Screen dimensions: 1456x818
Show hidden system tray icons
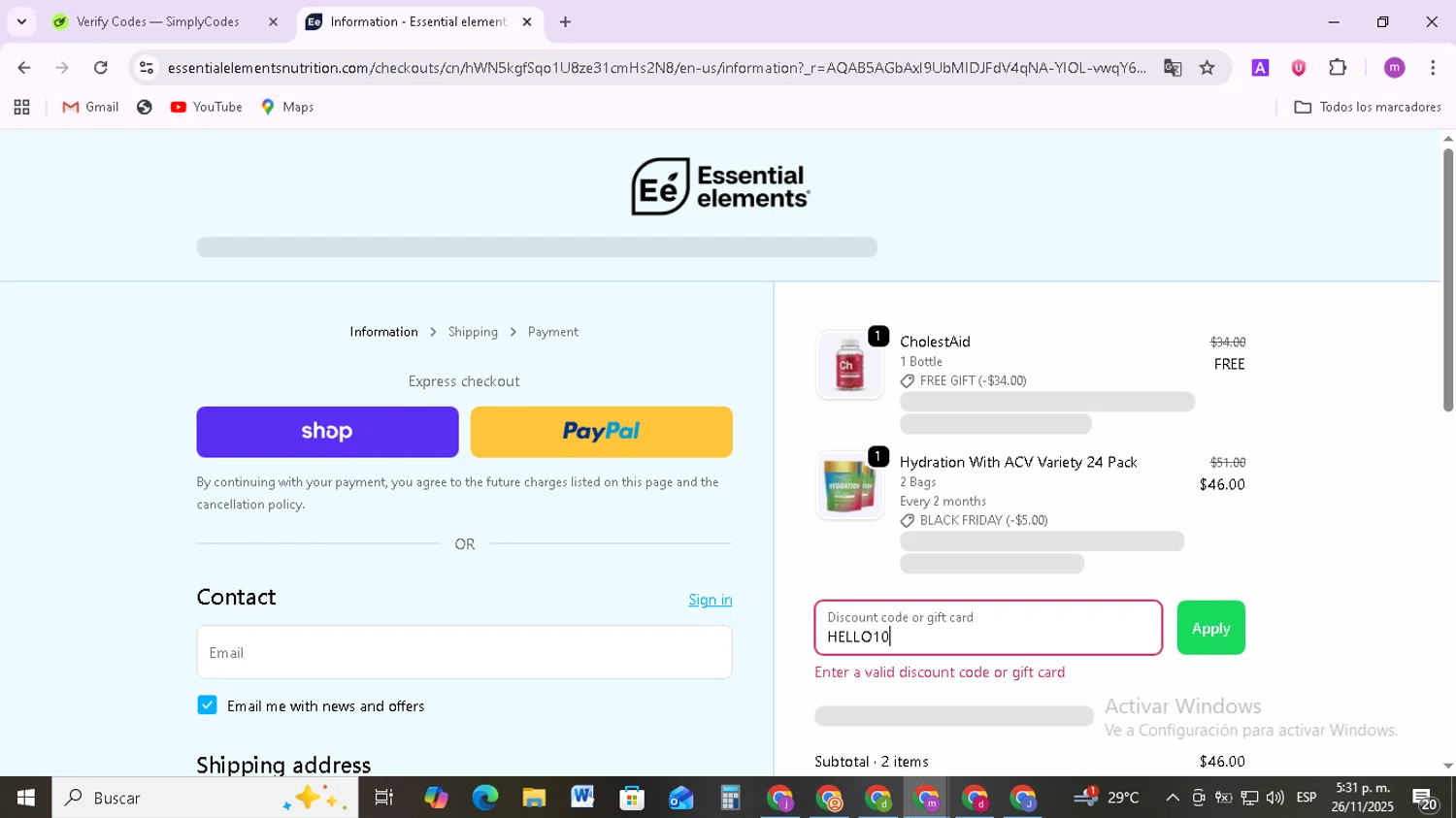pyautogui.click(x=1173, y=798)
